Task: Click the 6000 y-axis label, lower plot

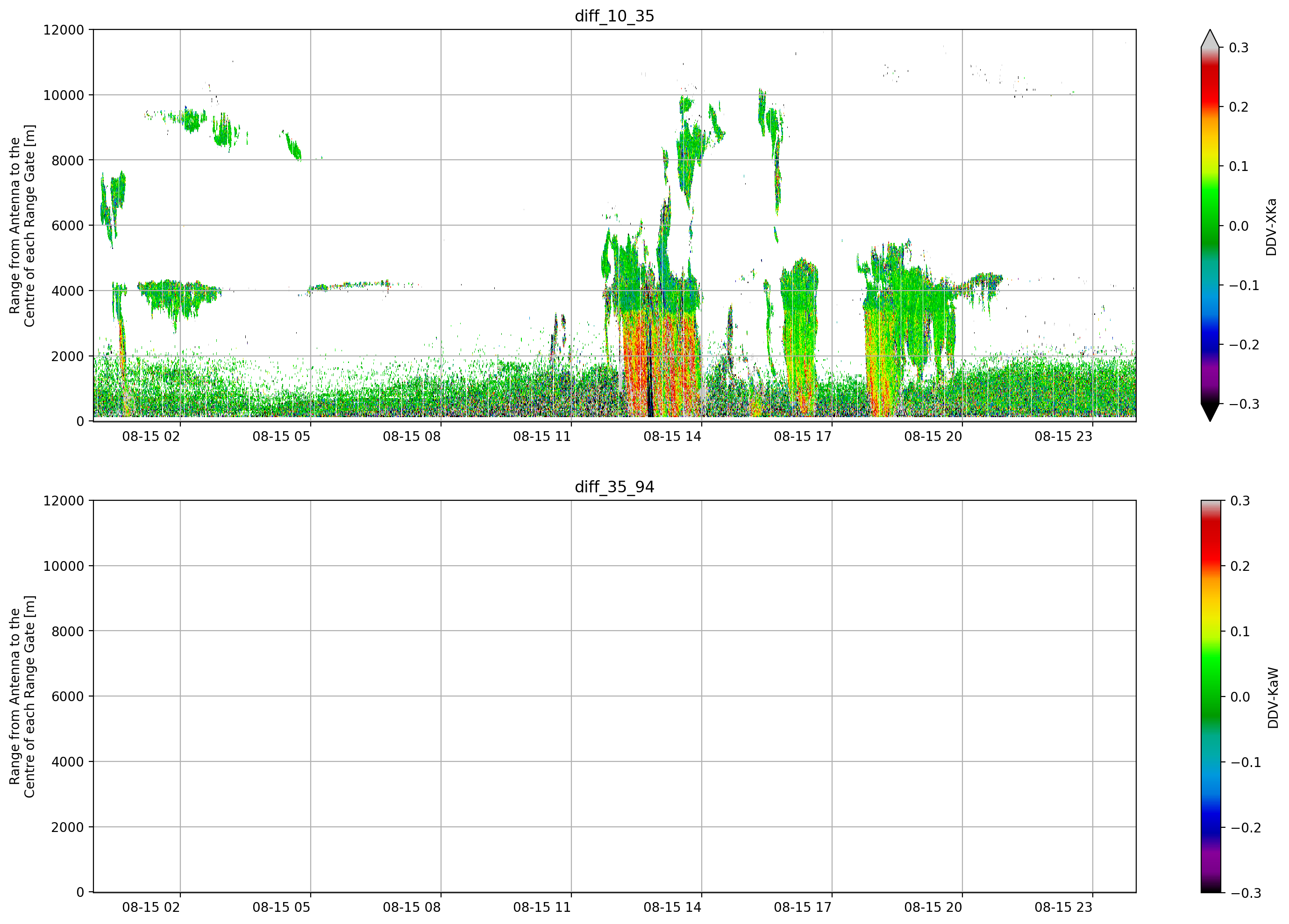Action: pos(68,697)
